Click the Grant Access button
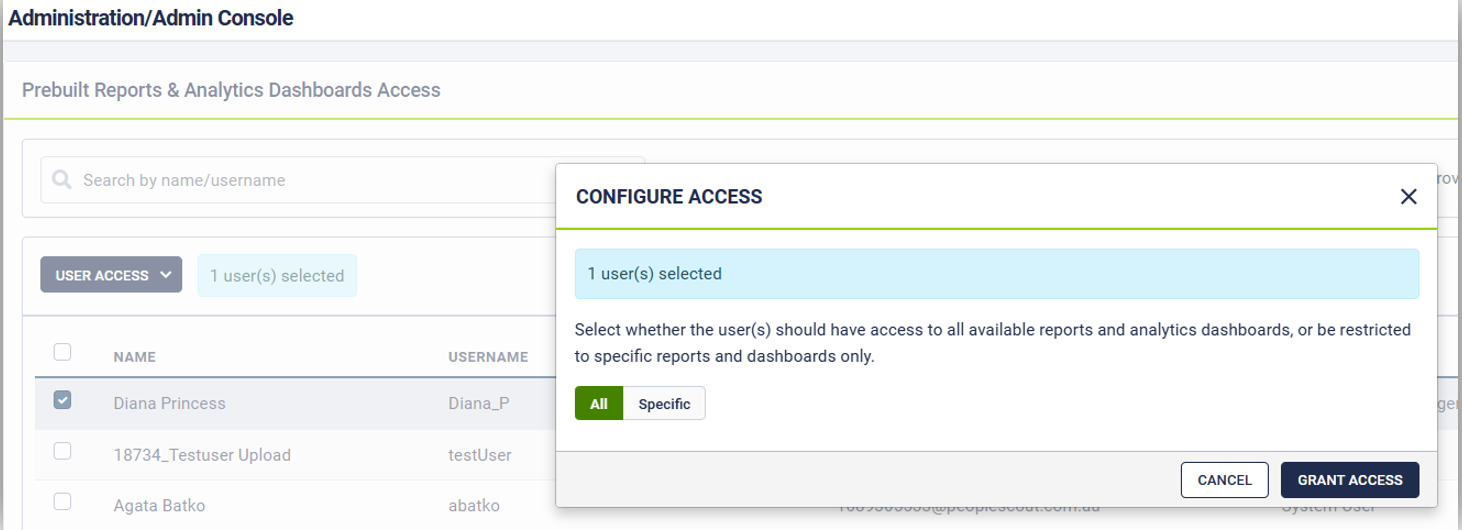 pos(1349,480)
